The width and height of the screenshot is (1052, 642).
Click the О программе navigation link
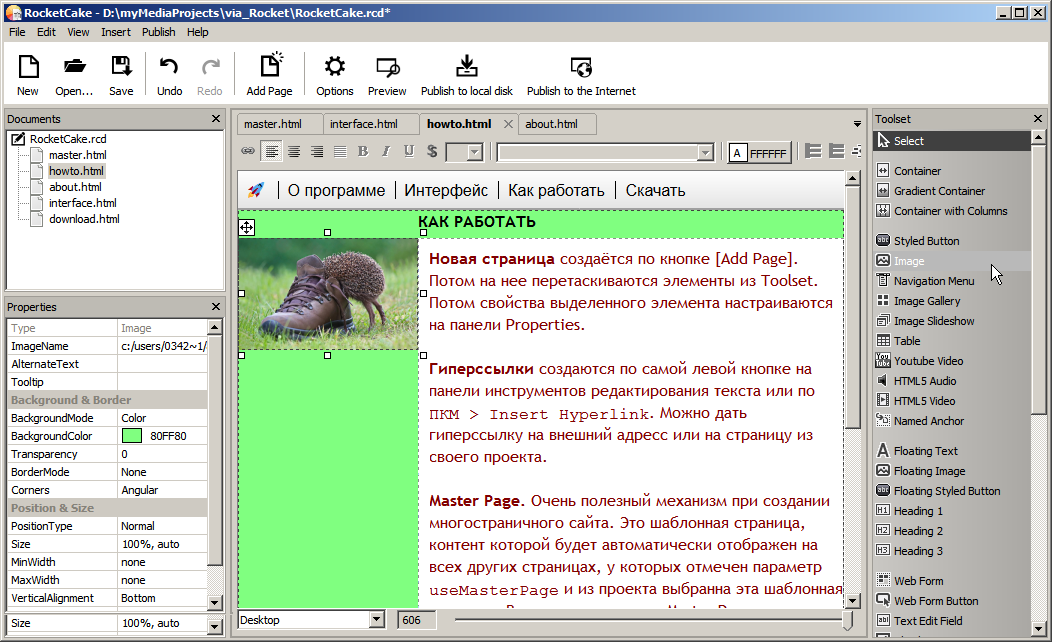pyautogui.click(x=336, y=191)
